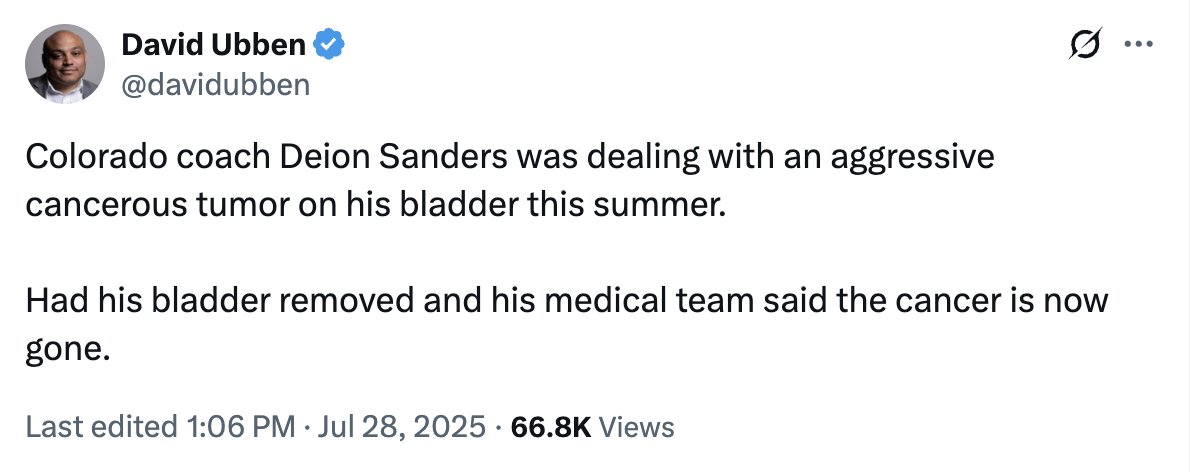Click the 66.8K view count

click(551, 427)
